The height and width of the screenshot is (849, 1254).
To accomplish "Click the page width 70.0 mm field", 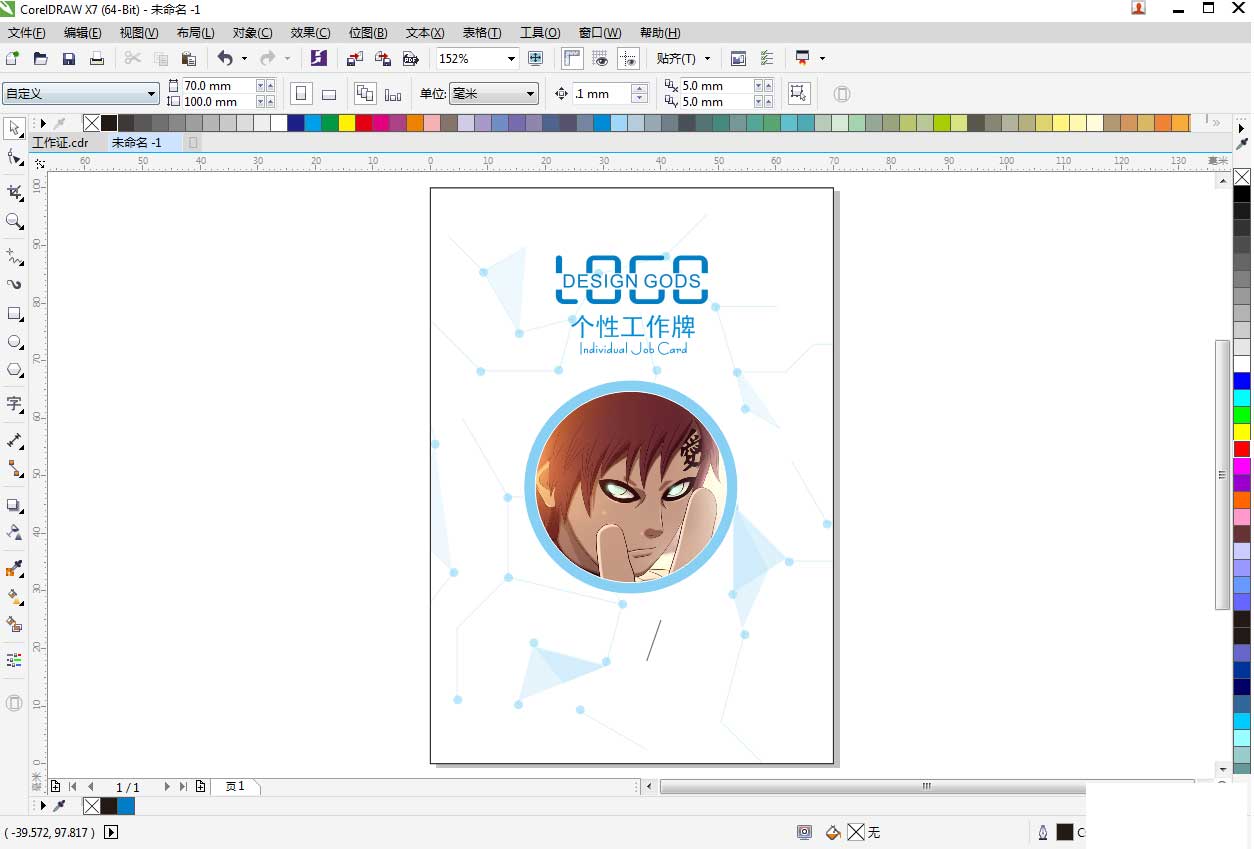I will [217, 86].
